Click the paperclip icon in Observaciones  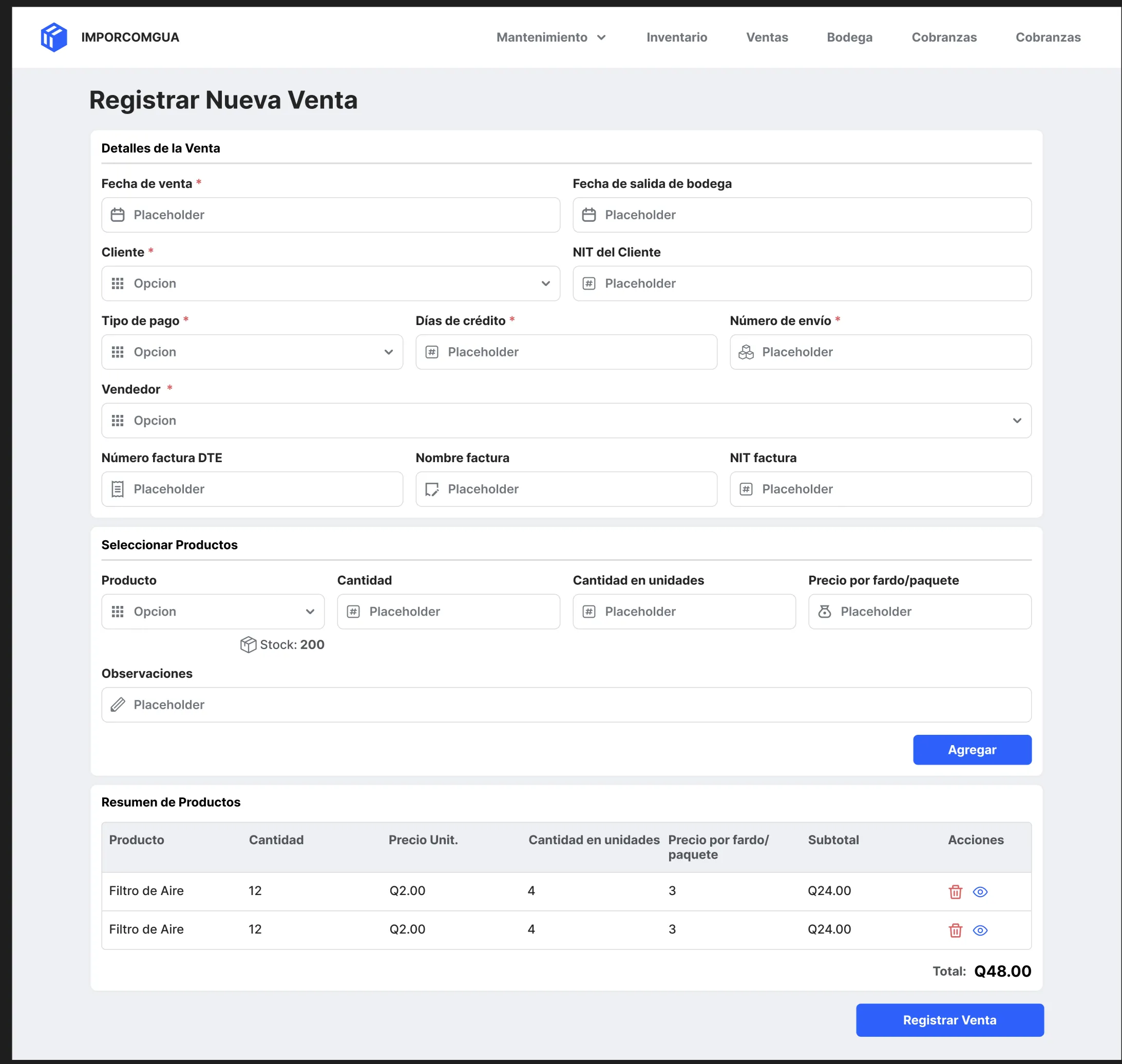118,705
